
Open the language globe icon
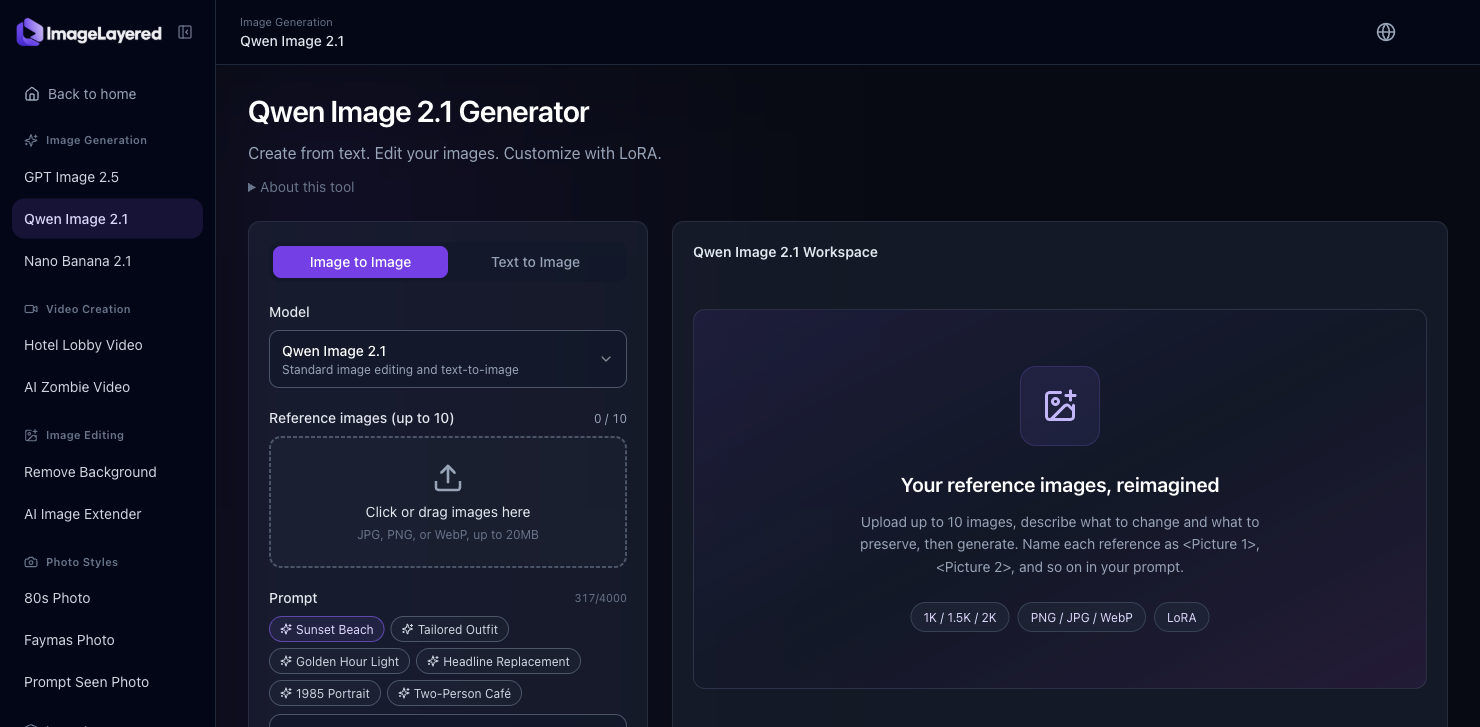point(1386,32)
